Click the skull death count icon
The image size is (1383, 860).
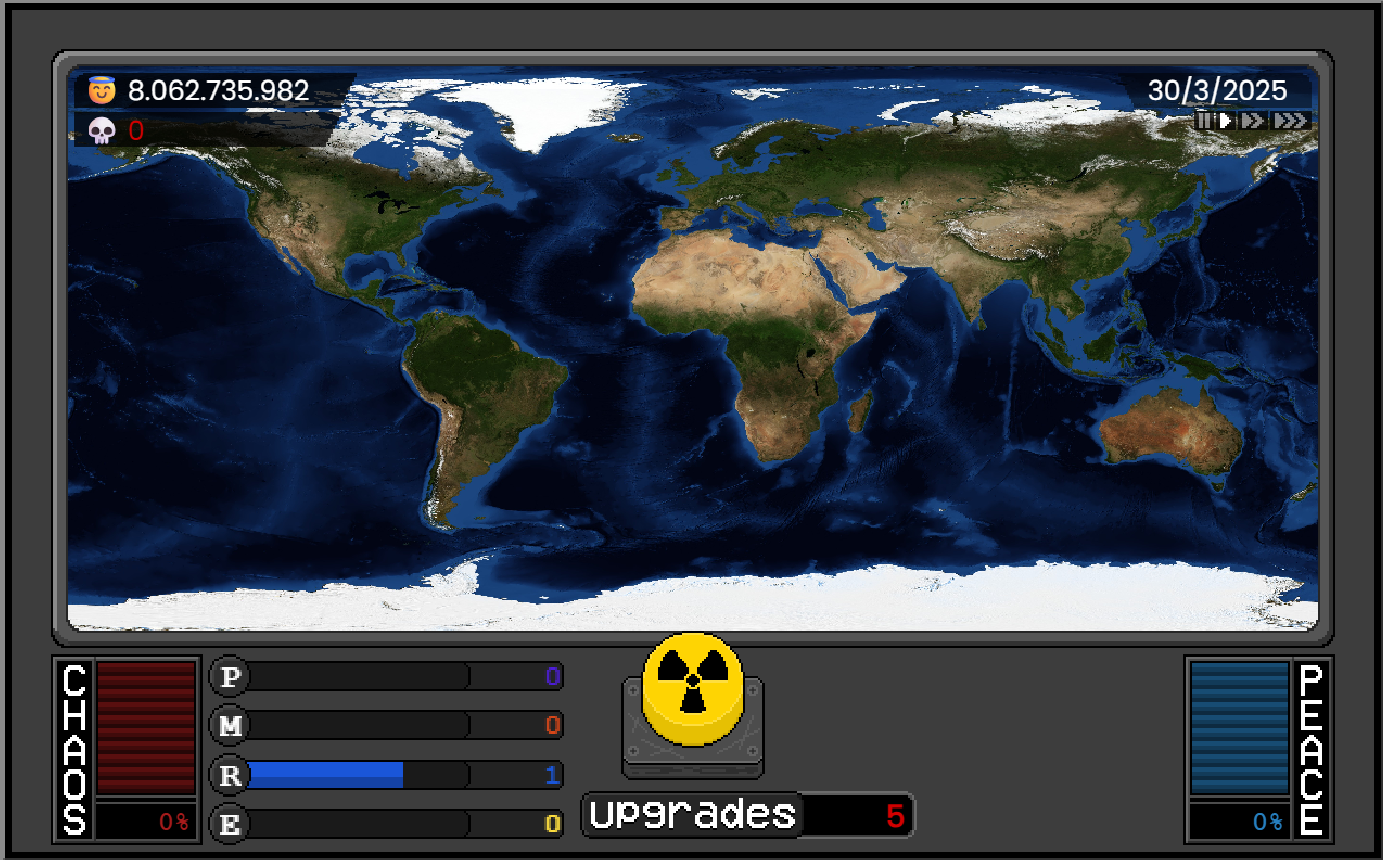point(102,130)
